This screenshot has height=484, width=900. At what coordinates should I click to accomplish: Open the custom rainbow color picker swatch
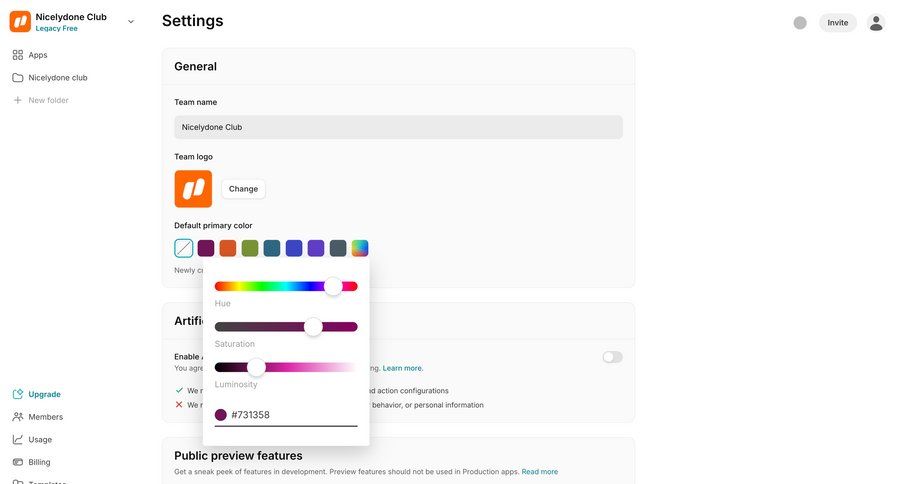[360, 248]
